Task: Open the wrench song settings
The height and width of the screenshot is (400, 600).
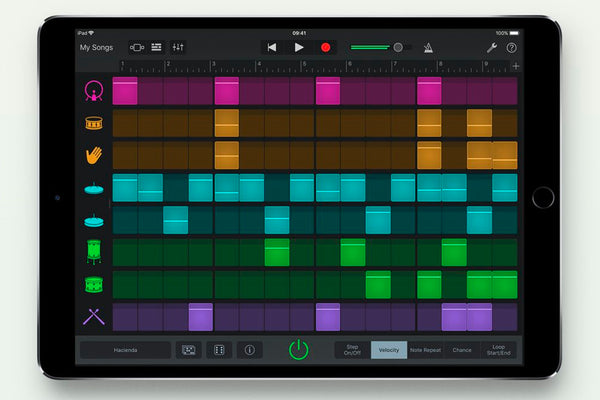Action: [x=491, y=47]
